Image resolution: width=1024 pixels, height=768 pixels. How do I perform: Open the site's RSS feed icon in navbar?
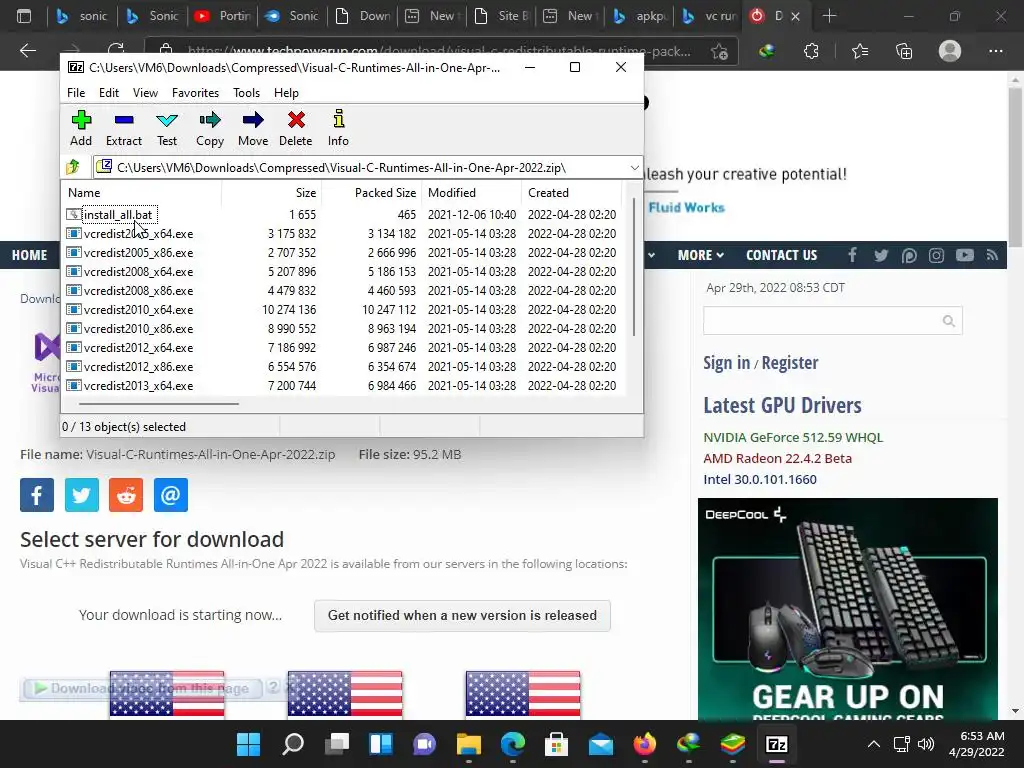pos(992,255)
